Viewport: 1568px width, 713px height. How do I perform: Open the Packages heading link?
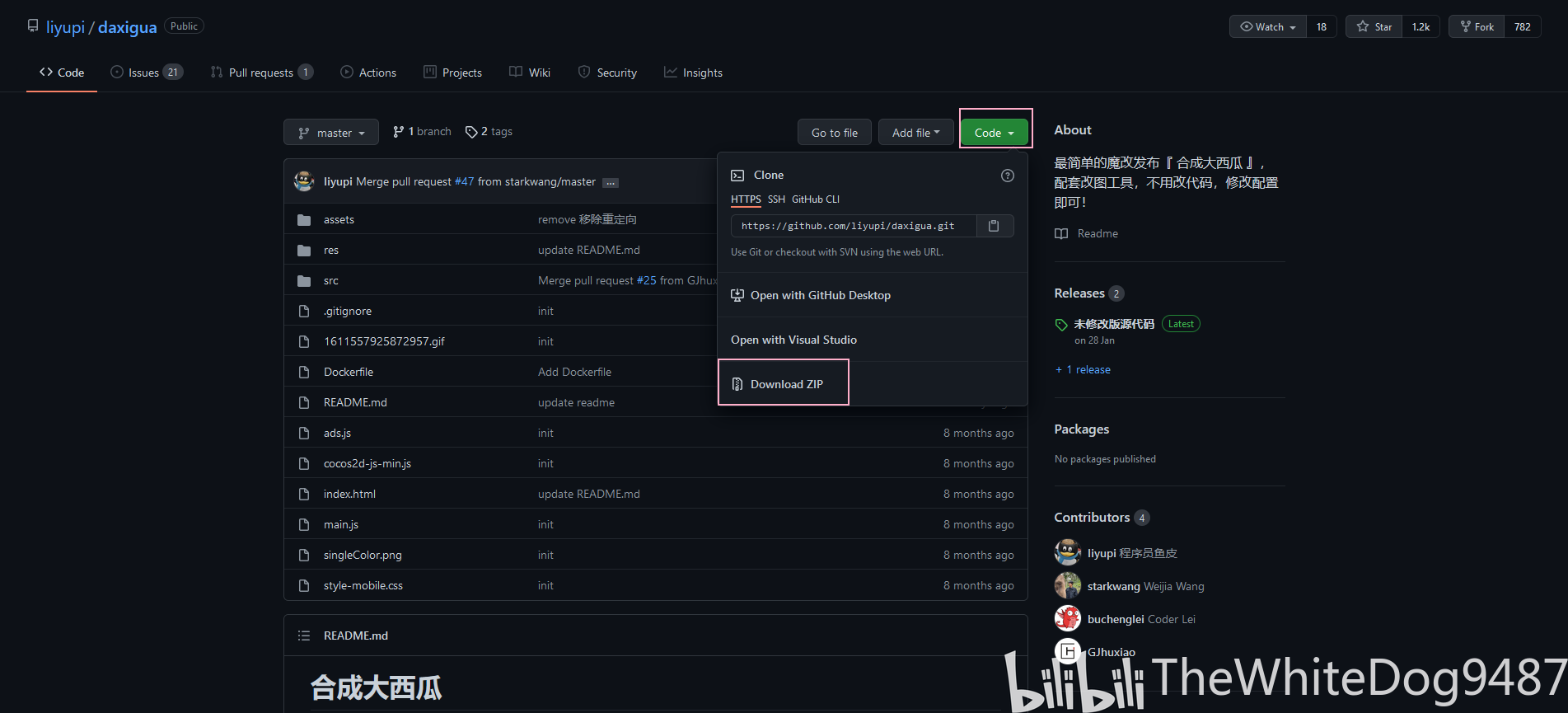pyautogui.click(x=1082, y=429)
